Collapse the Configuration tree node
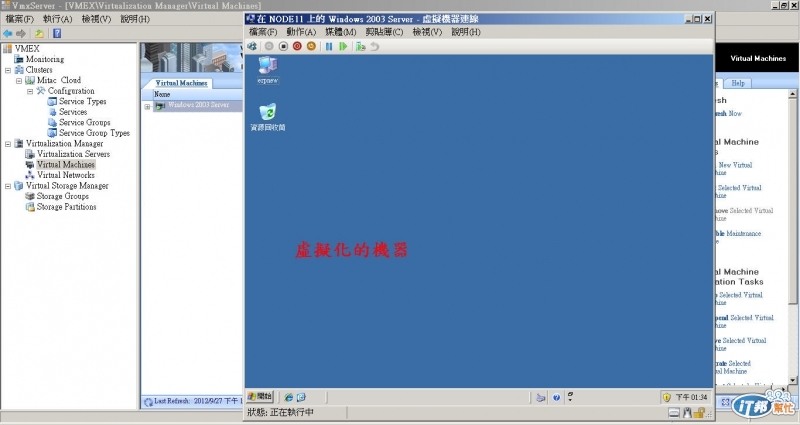Screen dimensions: 800x425 [30, 91]
